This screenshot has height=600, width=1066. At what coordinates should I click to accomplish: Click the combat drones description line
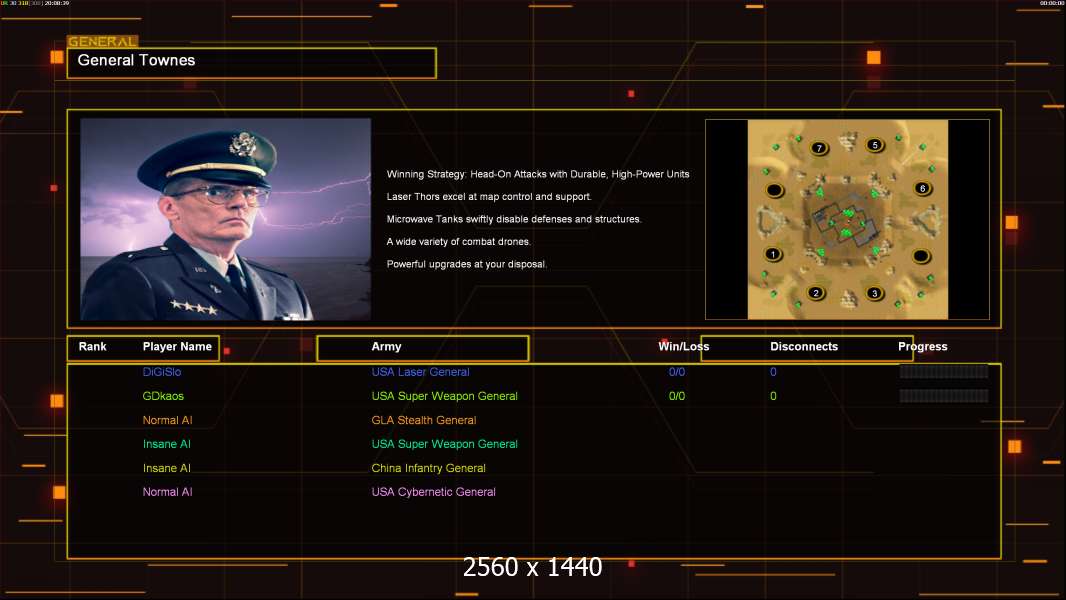pyautogui.click(x=459, y=241)
